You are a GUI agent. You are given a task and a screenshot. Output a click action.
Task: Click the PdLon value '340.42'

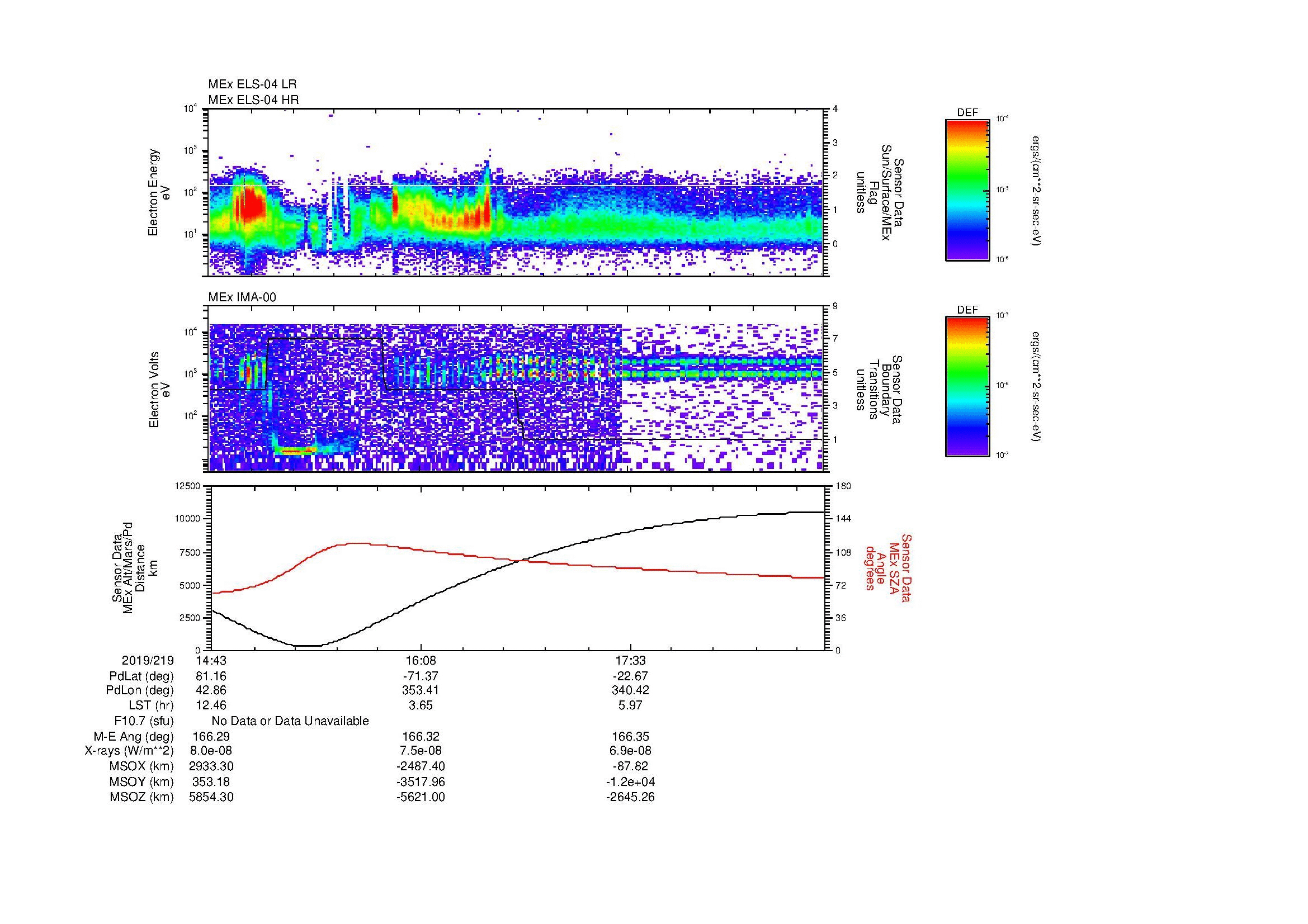[x=631, y=690]
